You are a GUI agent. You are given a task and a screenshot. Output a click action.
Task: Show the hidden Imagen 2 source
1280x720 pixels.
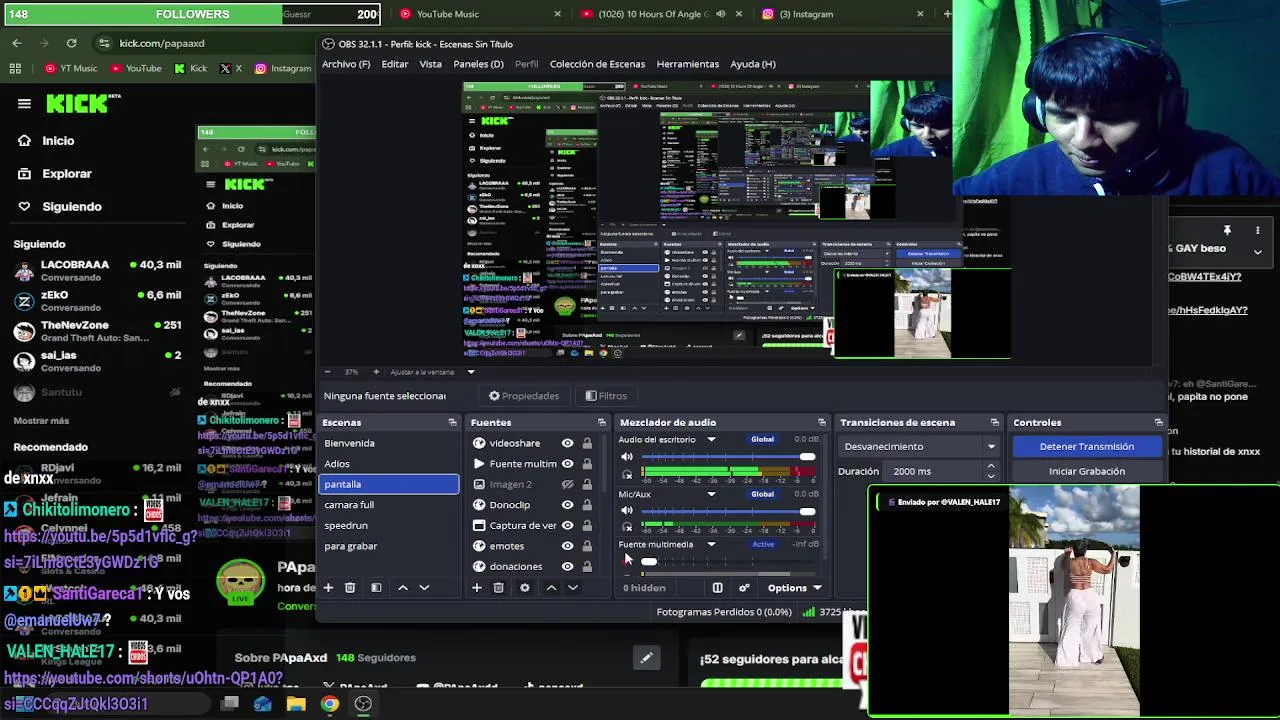(x=567, y=484)
